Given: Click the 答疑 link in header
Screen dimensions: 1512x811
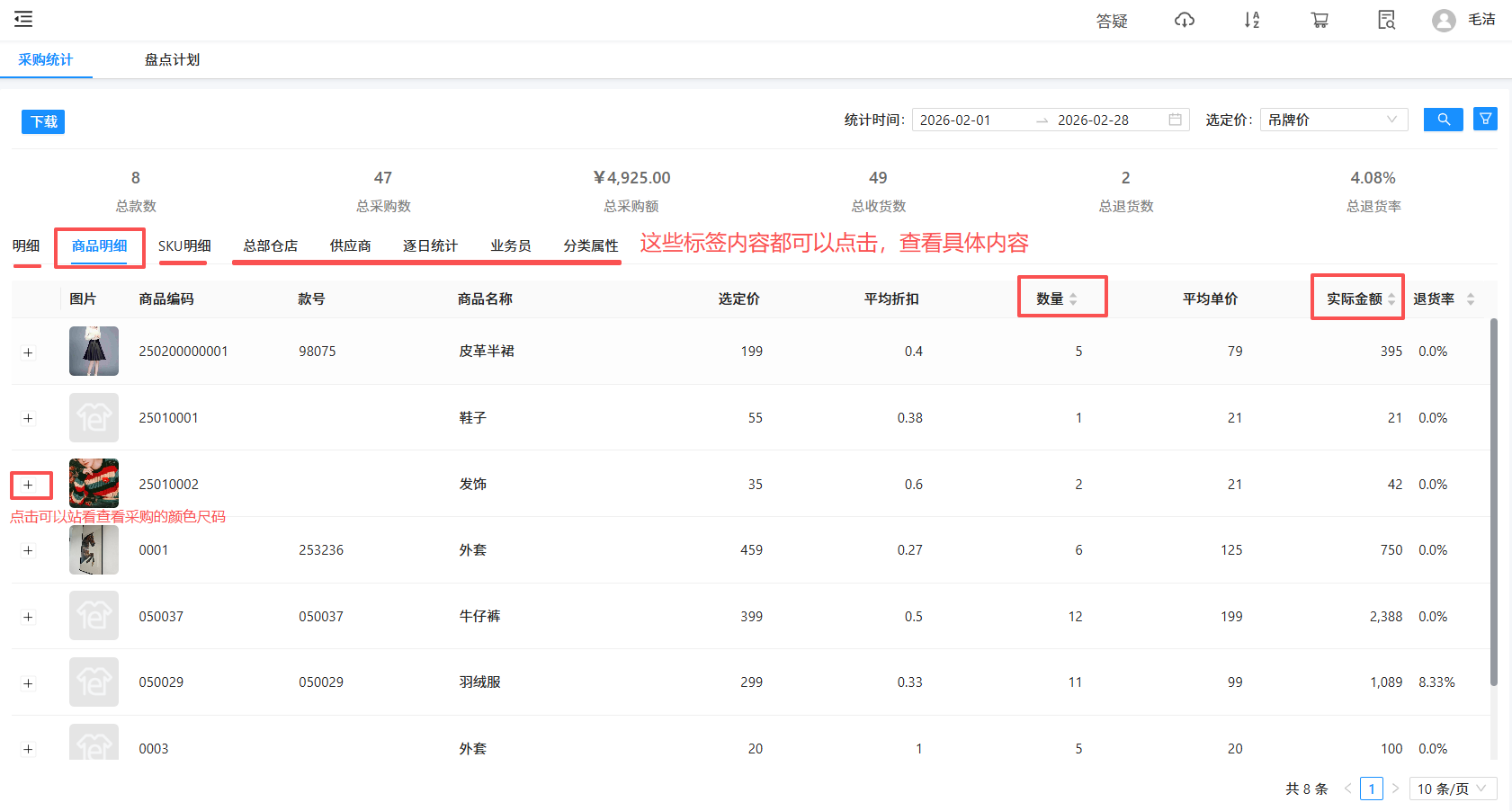Looking at the screenshot, I should click(1112, 21).
